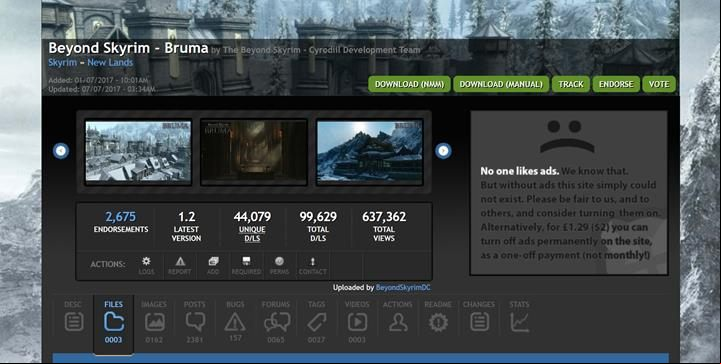
Task: Open the dark interior hall thumbnail
Action: (x=254, y=152)
